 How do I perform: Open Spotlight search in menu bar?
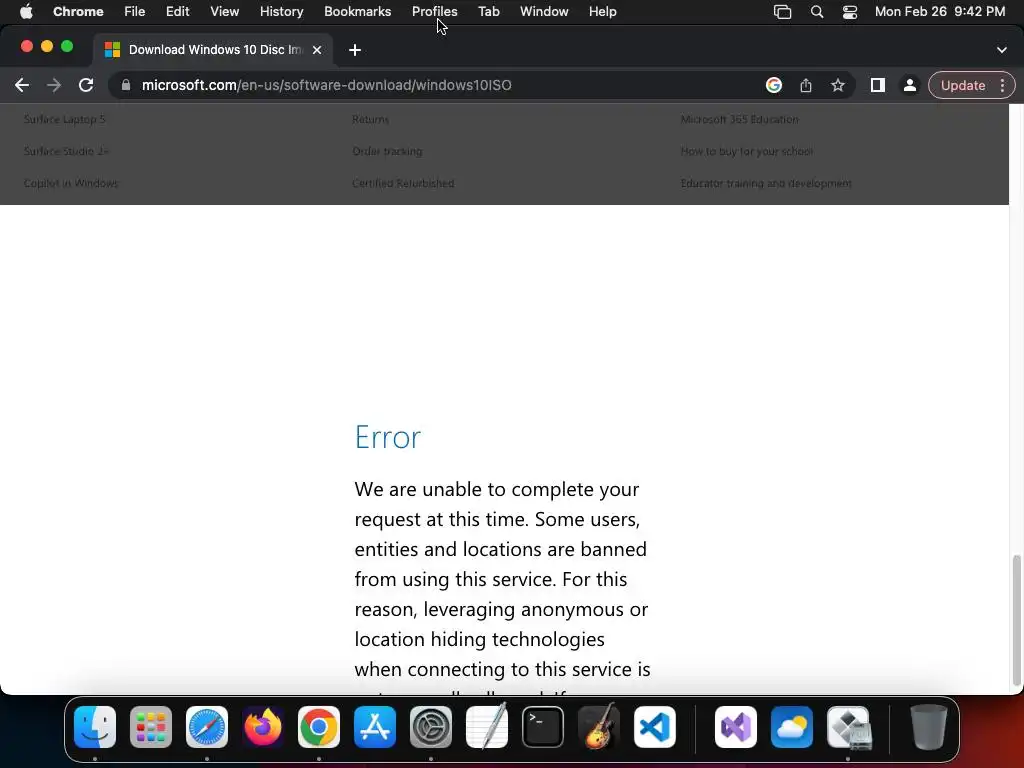point(816,12)
